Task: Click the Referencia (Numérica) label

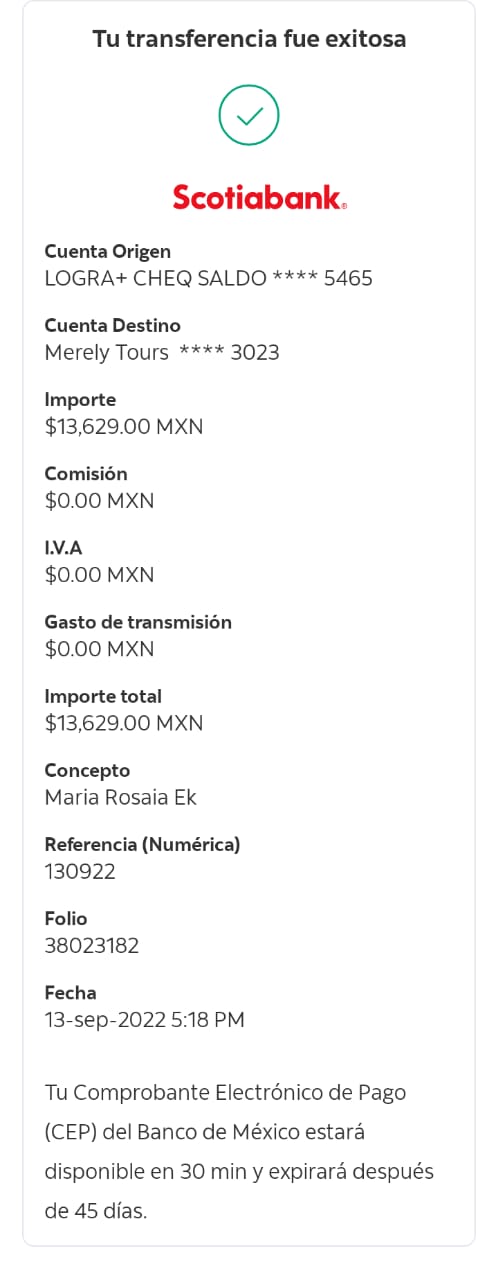Action: [143, 844]
